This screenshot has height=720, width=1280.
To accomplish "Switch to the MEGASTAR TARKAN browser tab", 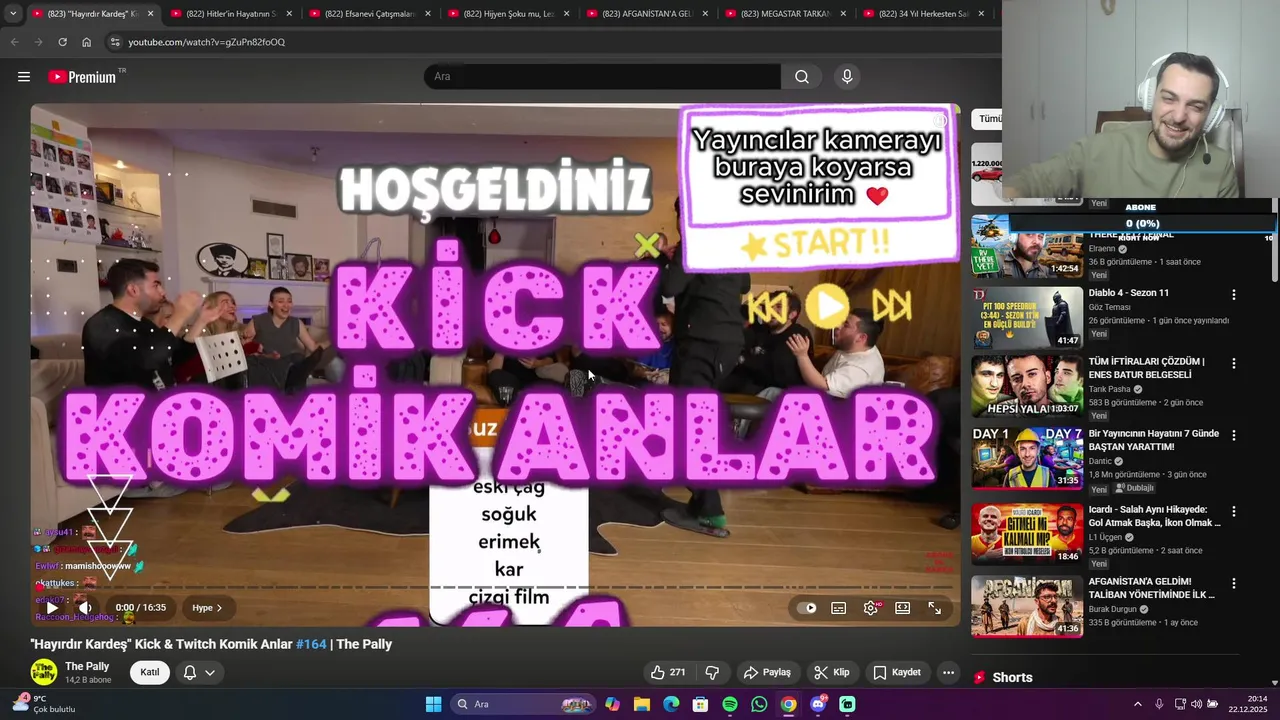I will click(786, 14).
